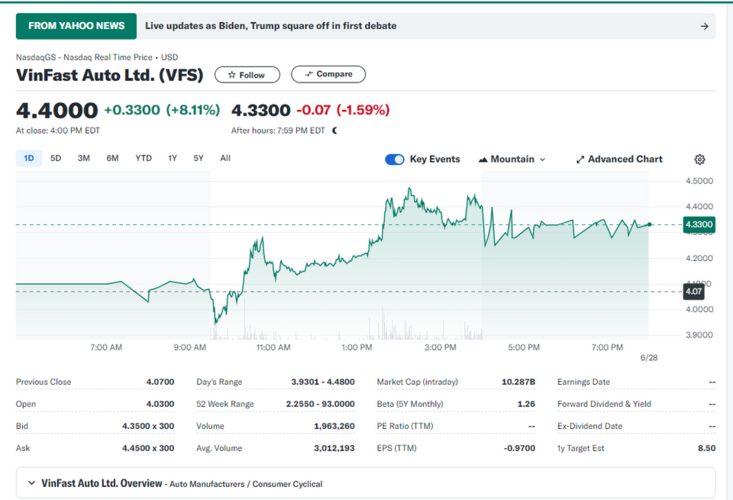This screenshot has width=733, height=500.
Task: Click the compare arrows icon
Action: click(x=309, y=74)
